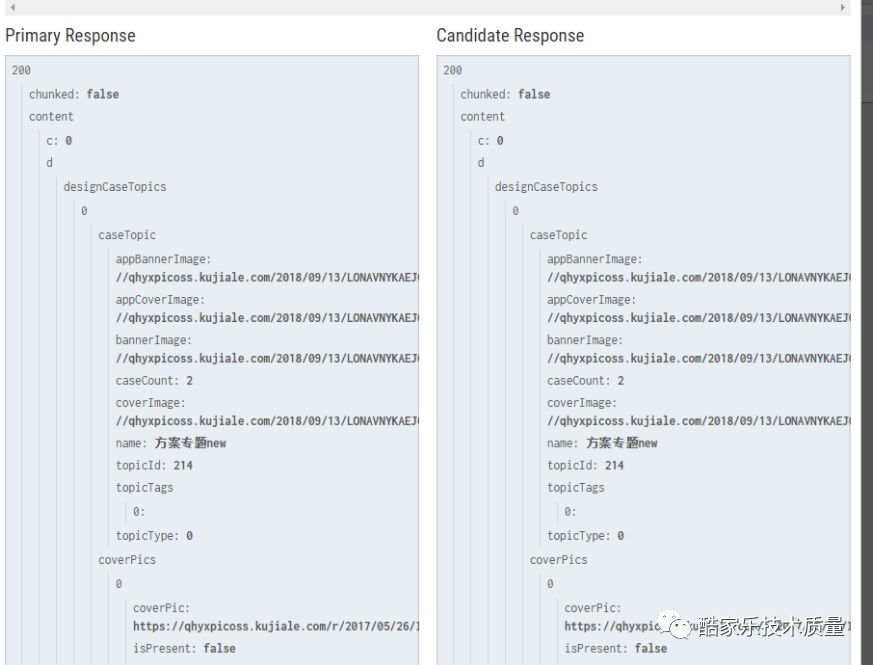Click 'isPresent: false' in Primary Response
Screen dimensions: 873x665
click(184, 649)
